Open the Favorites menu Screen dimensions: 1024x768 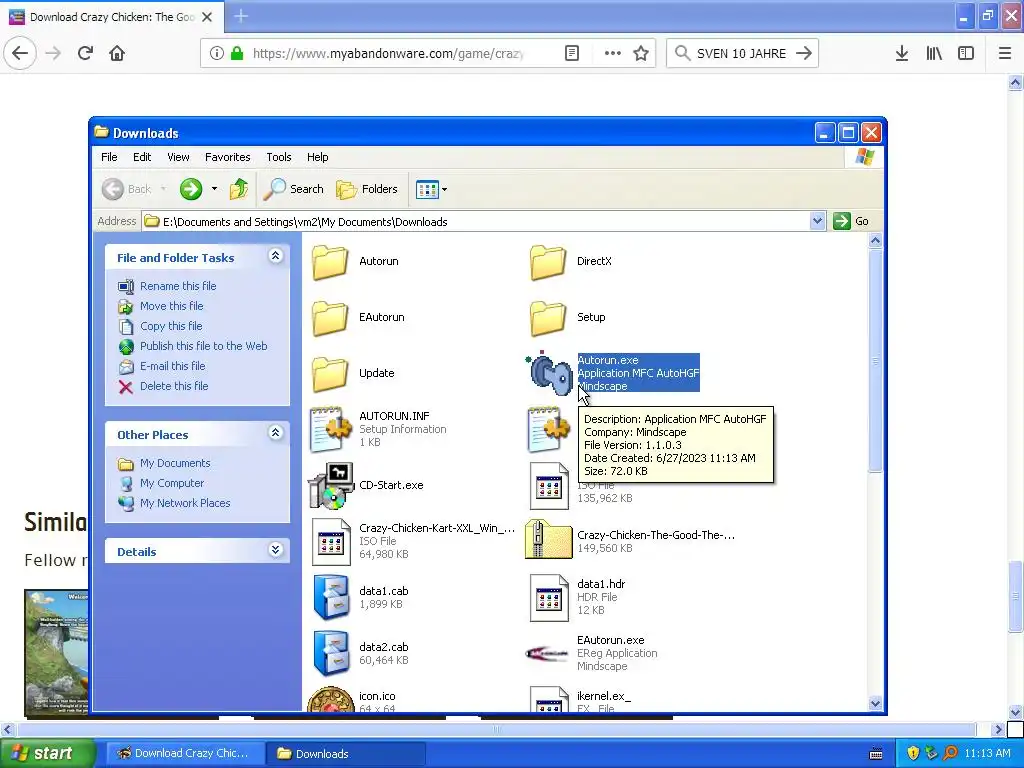(227, 157)
